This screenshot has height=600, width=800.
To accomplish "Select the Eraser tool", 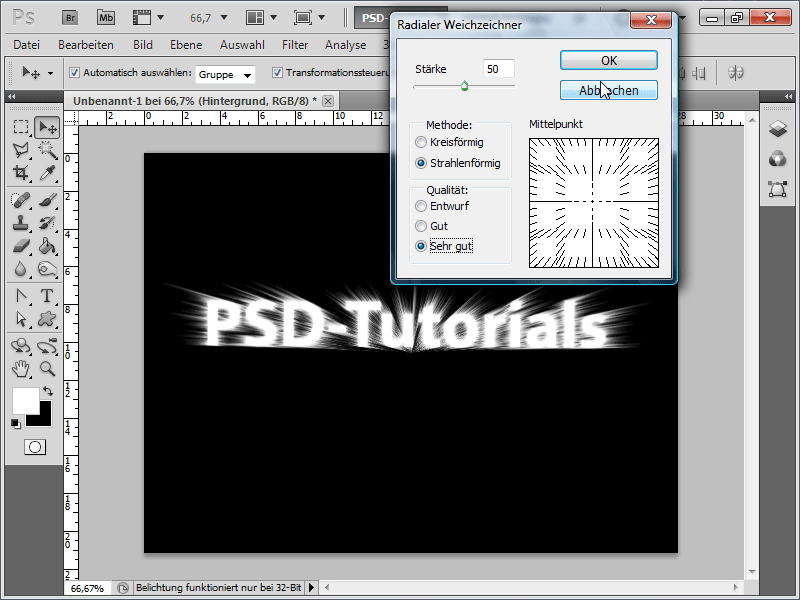I will tap(21, 246).
